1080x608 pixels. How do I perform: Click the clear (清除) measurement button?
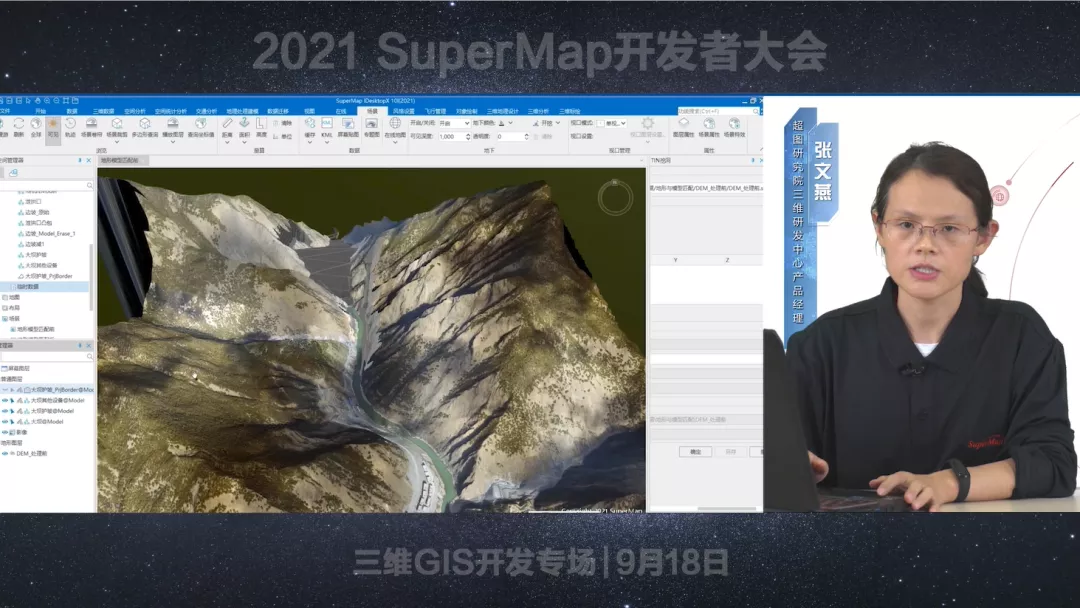coord(283,123)
